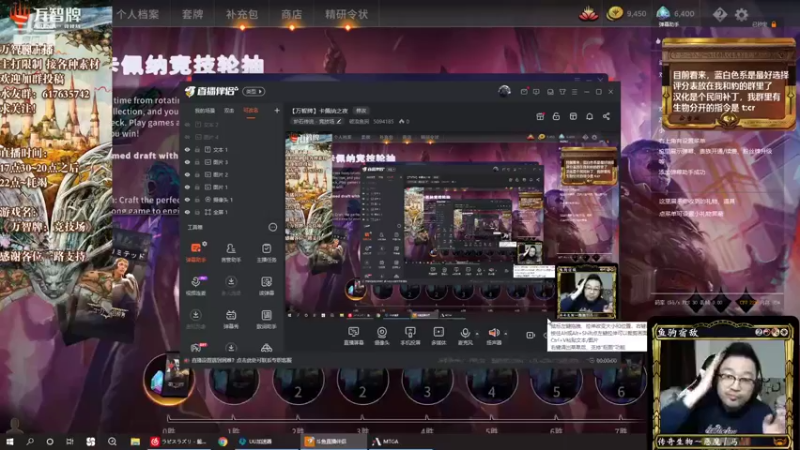Open the 主播任务 tool icon
Viewport: 800px width, 450px height.
click(266, 252)
